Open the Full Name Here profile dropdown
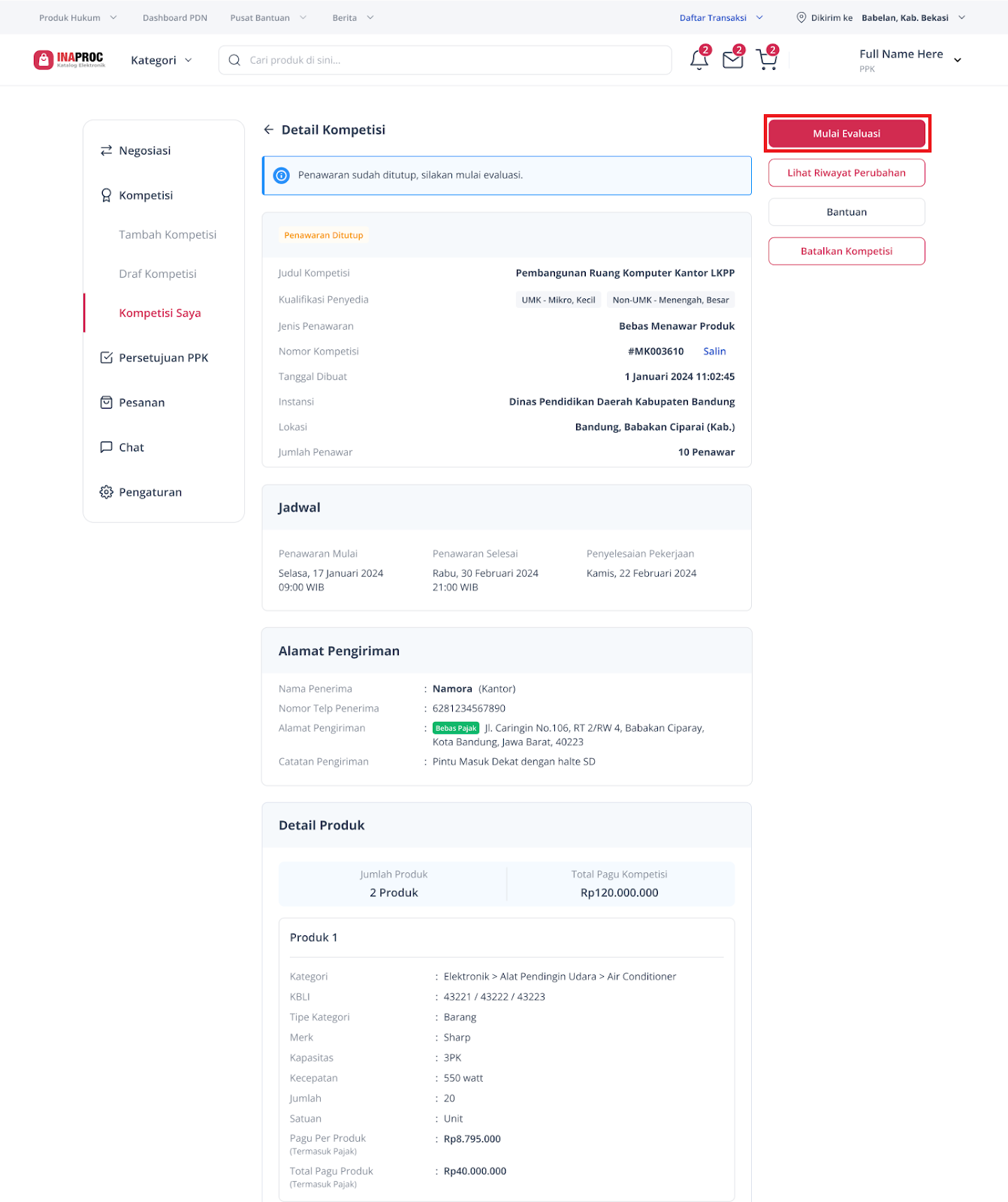 (x=910, y=60)
